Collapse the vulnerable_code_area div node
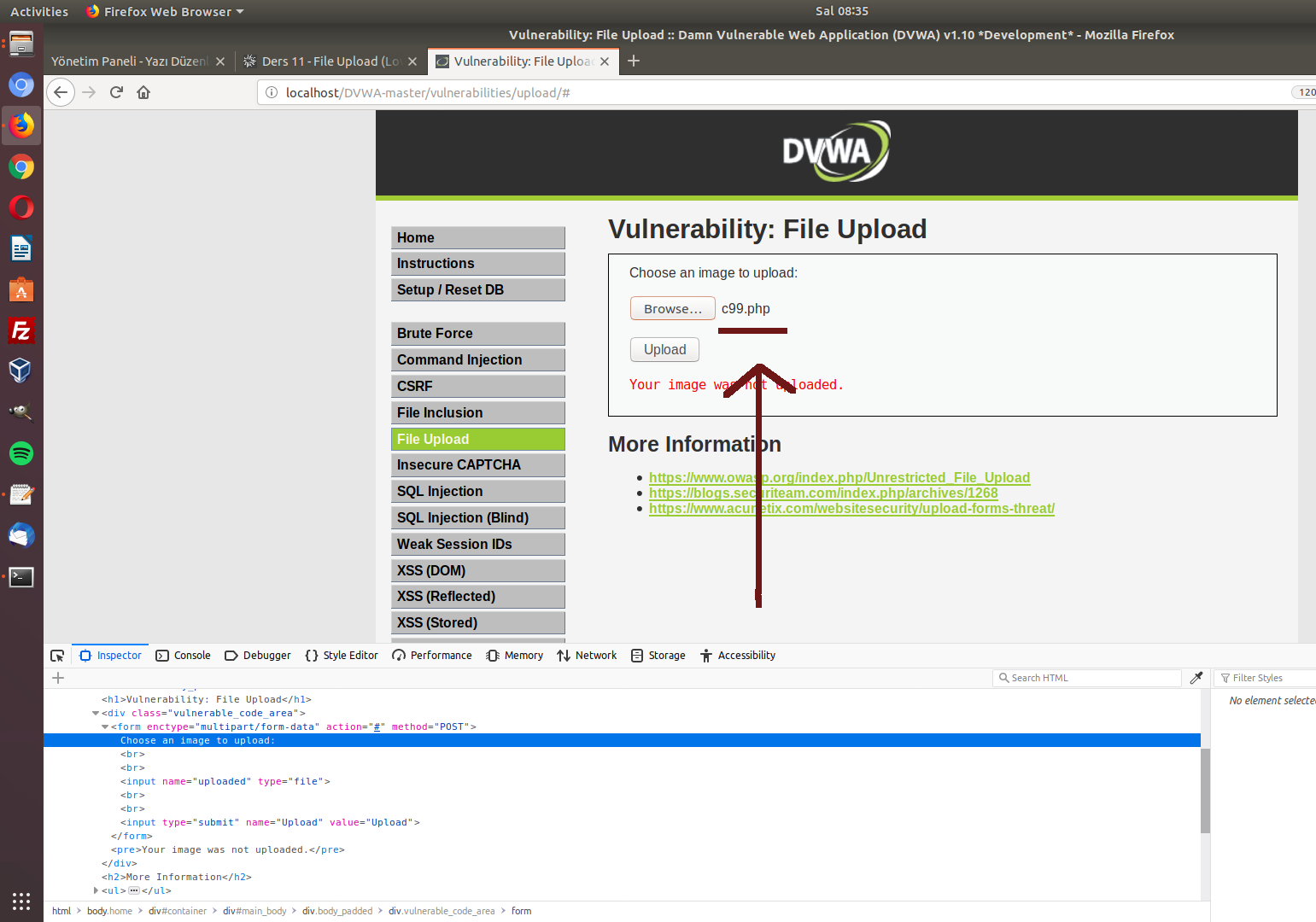The width and height of the screenshot is (1316, 922). 96,713
